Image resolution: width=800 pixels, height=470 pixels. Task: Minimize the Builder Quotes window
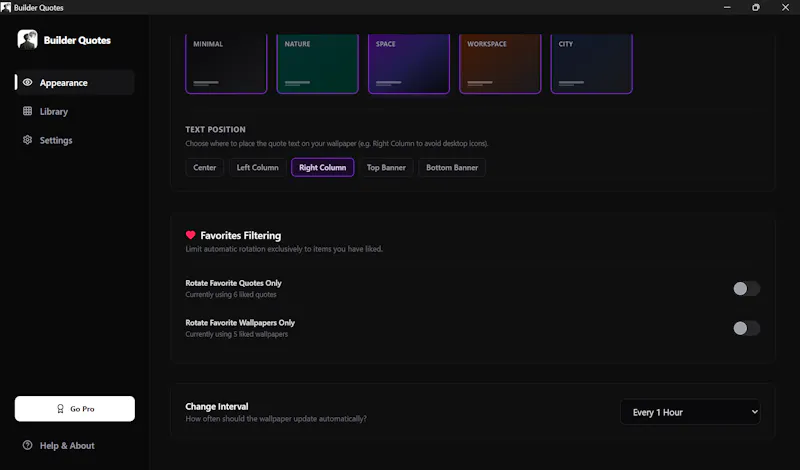(x=727, y=7)
